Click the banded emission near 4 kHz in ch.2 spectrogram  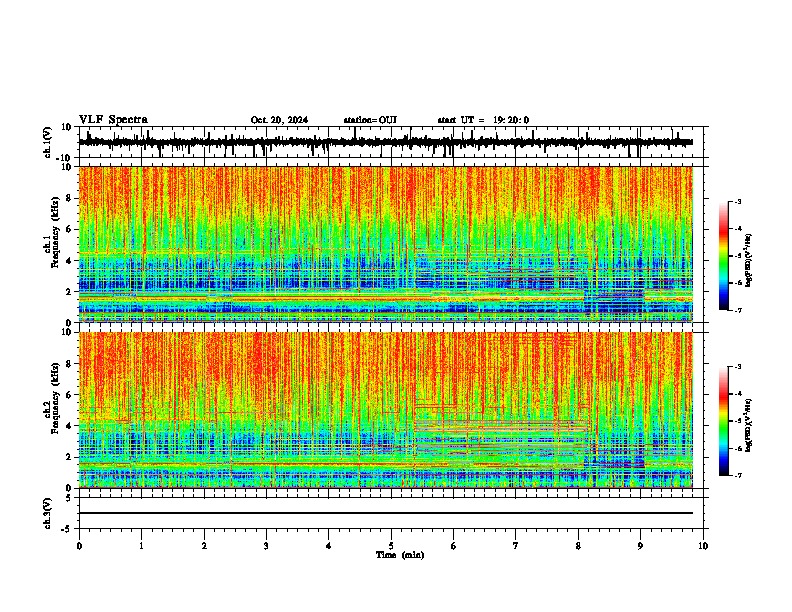[x=502, y=426]
